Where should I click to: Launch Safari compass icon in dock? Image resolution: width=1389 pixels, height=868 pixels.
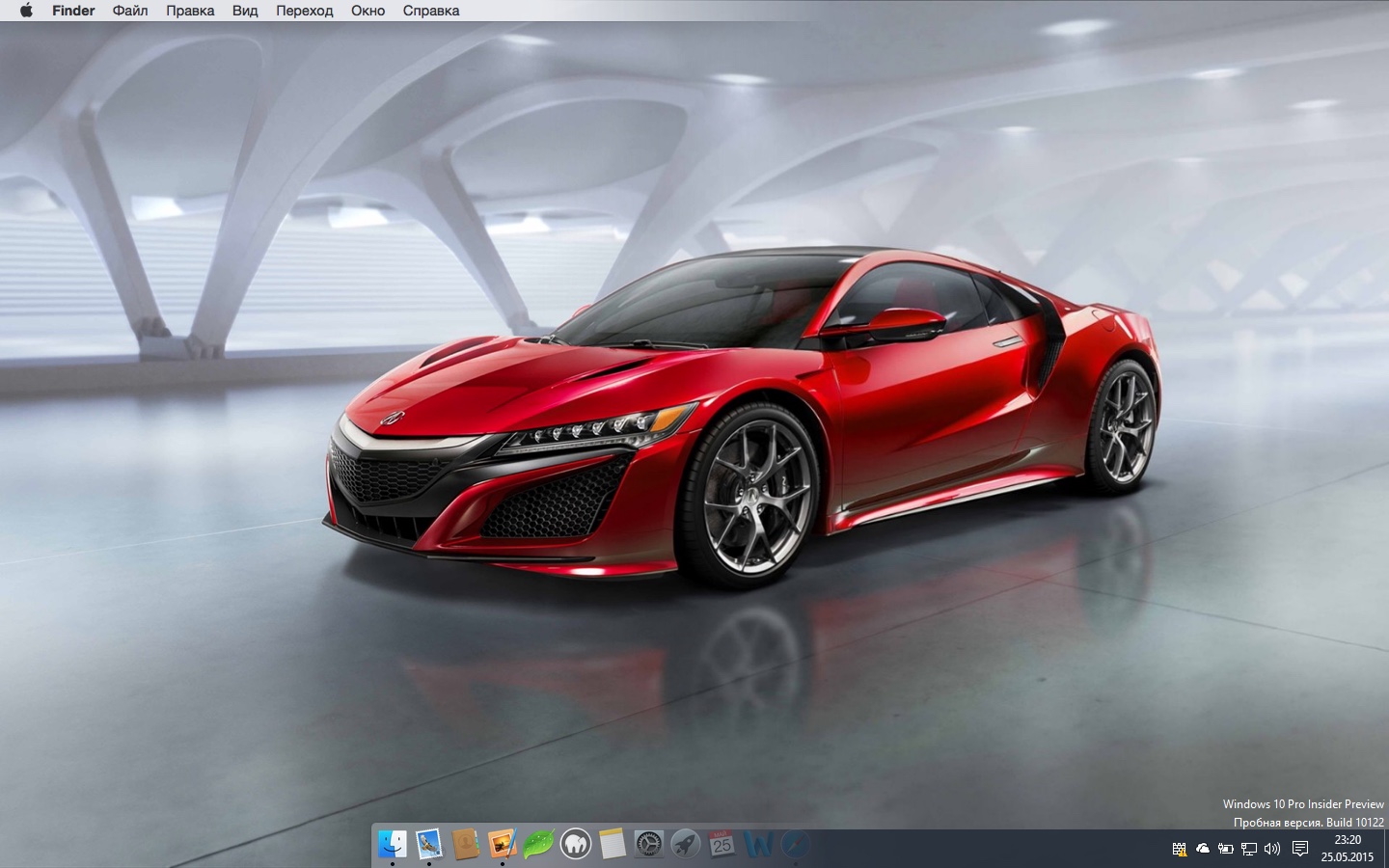[796, 845]
